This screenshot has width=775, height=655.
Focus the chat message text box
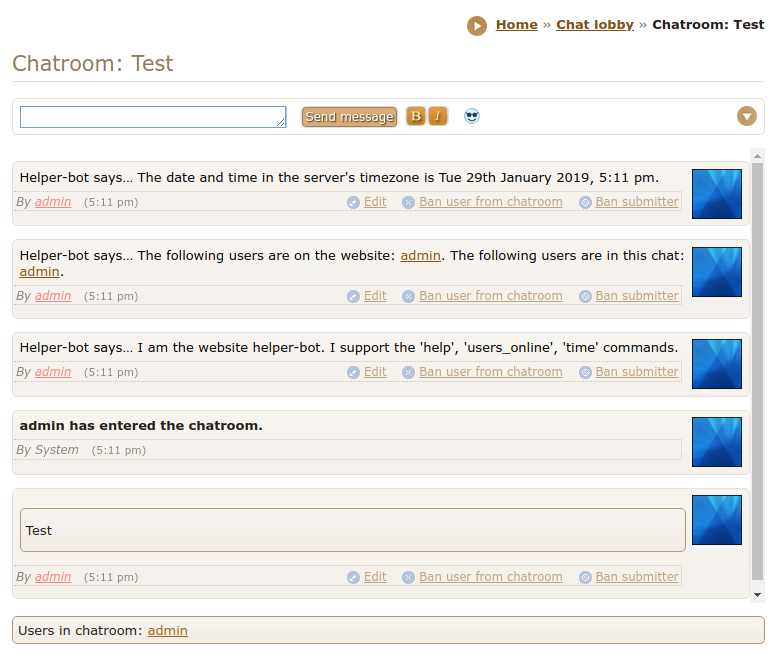coord(152,117)
